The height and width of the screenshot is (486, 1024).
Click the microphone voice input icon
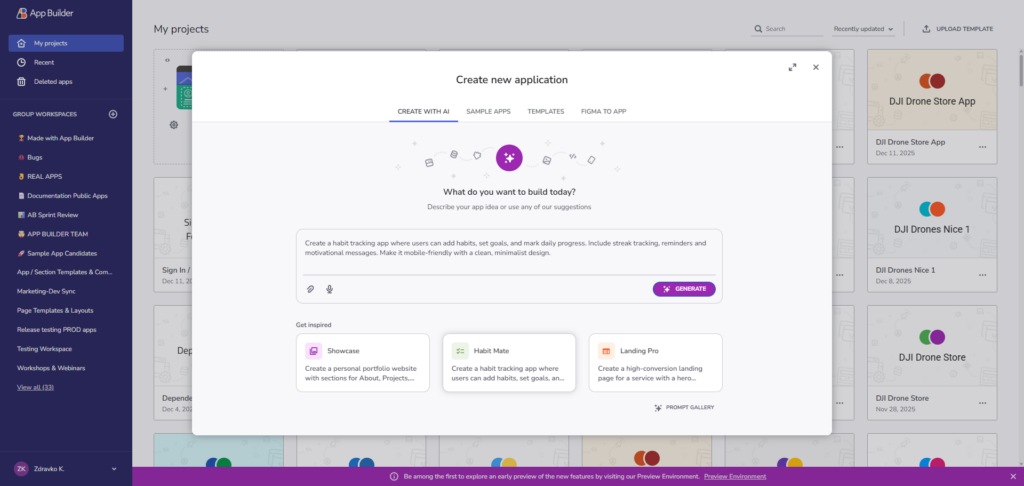(x=330, y=289)
